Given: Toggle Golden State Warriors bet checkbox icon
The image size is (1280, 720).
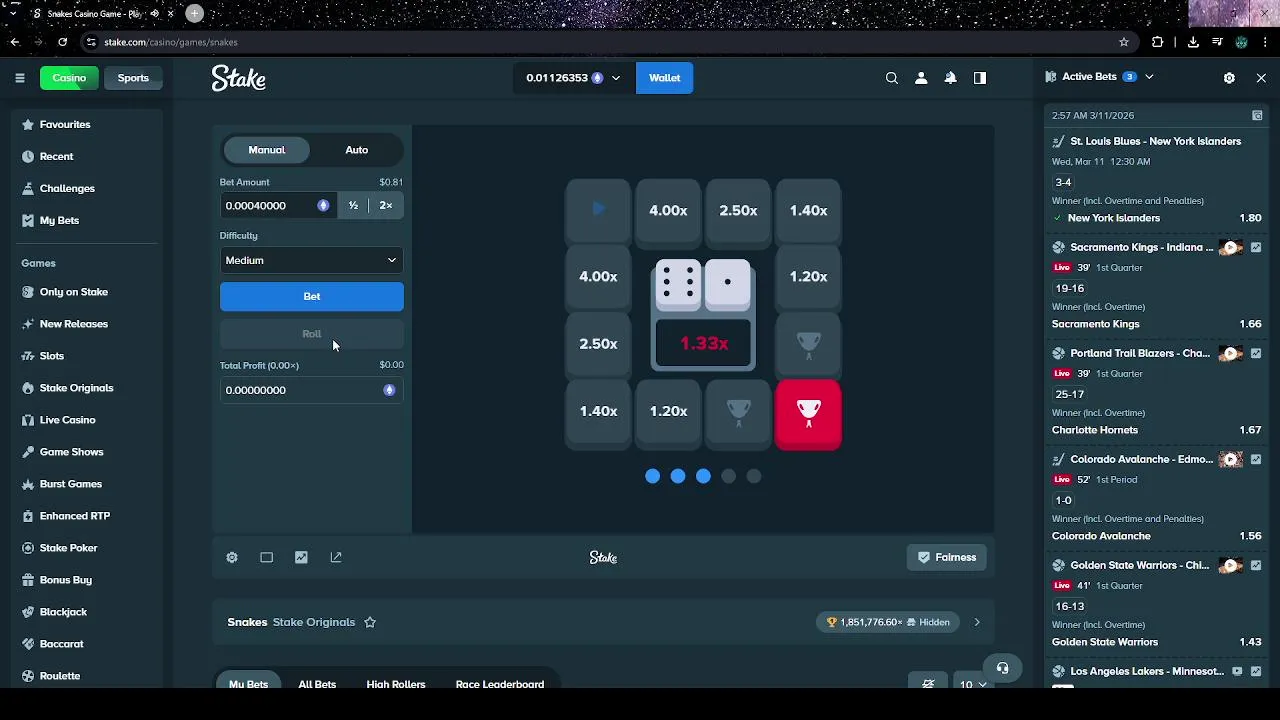Looking at the screenshot, I should coord(1257,565).
